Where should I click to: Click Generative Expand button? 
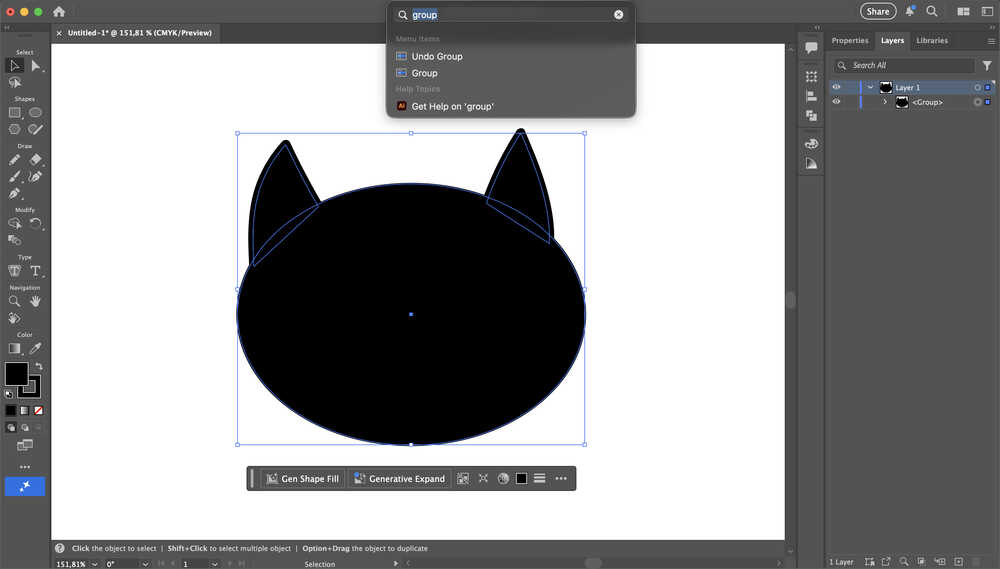pos(400,478)
